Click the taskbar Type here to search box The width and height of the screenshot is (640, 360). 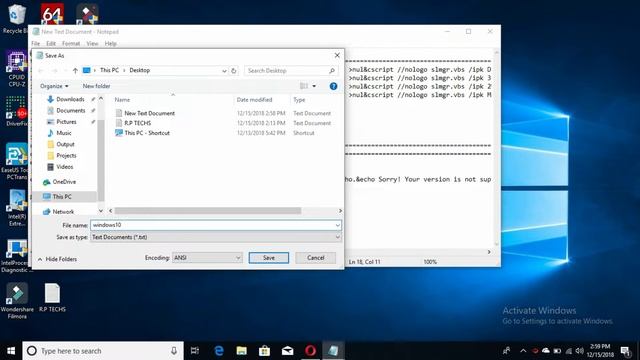[103, 351]
